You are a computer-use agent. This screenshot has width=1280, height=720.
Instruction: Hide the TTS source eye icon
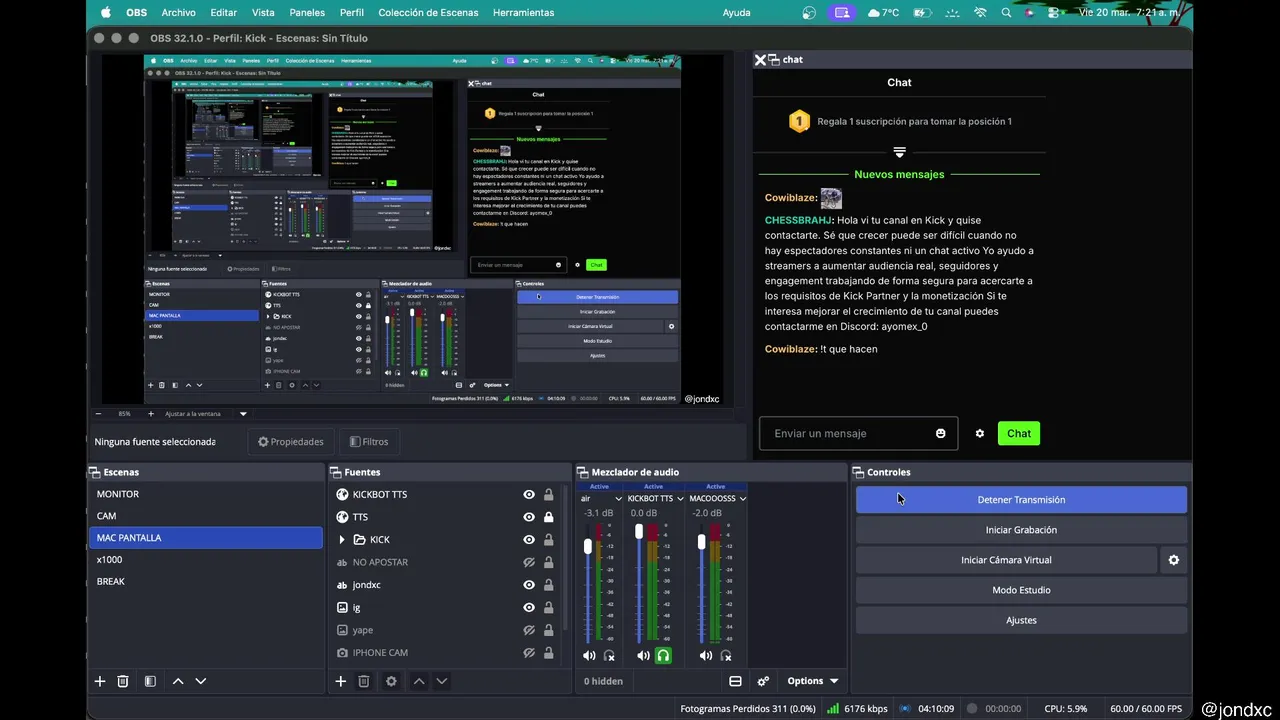529,517
